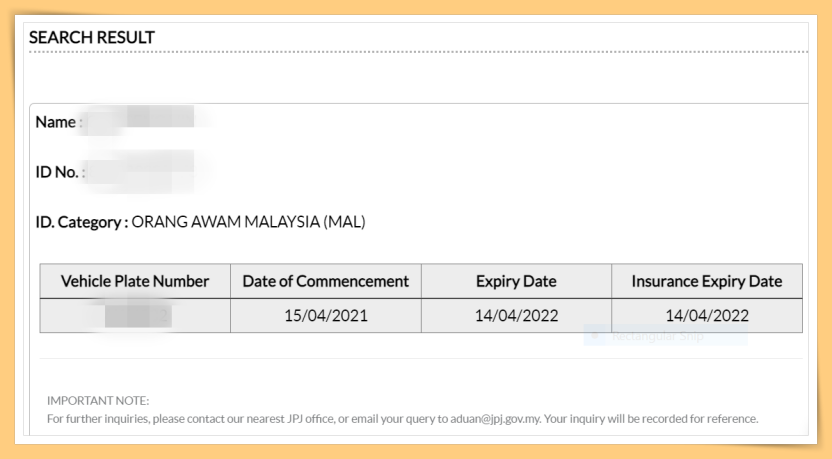This screenshot has height=459, width=832.
Task: Click the ID No. field label
Action: click(x=59, y=172)
